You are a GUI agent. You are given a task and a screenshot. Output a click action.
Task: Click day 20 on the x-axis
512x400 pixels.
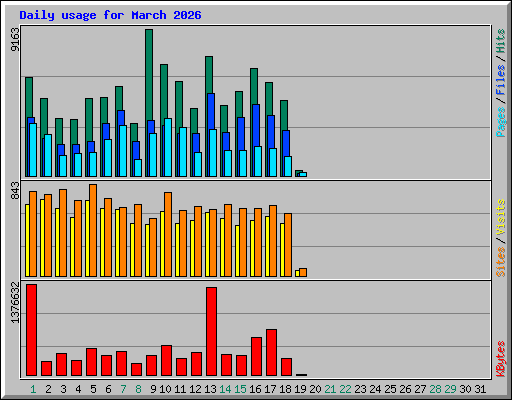coord(315,389)
